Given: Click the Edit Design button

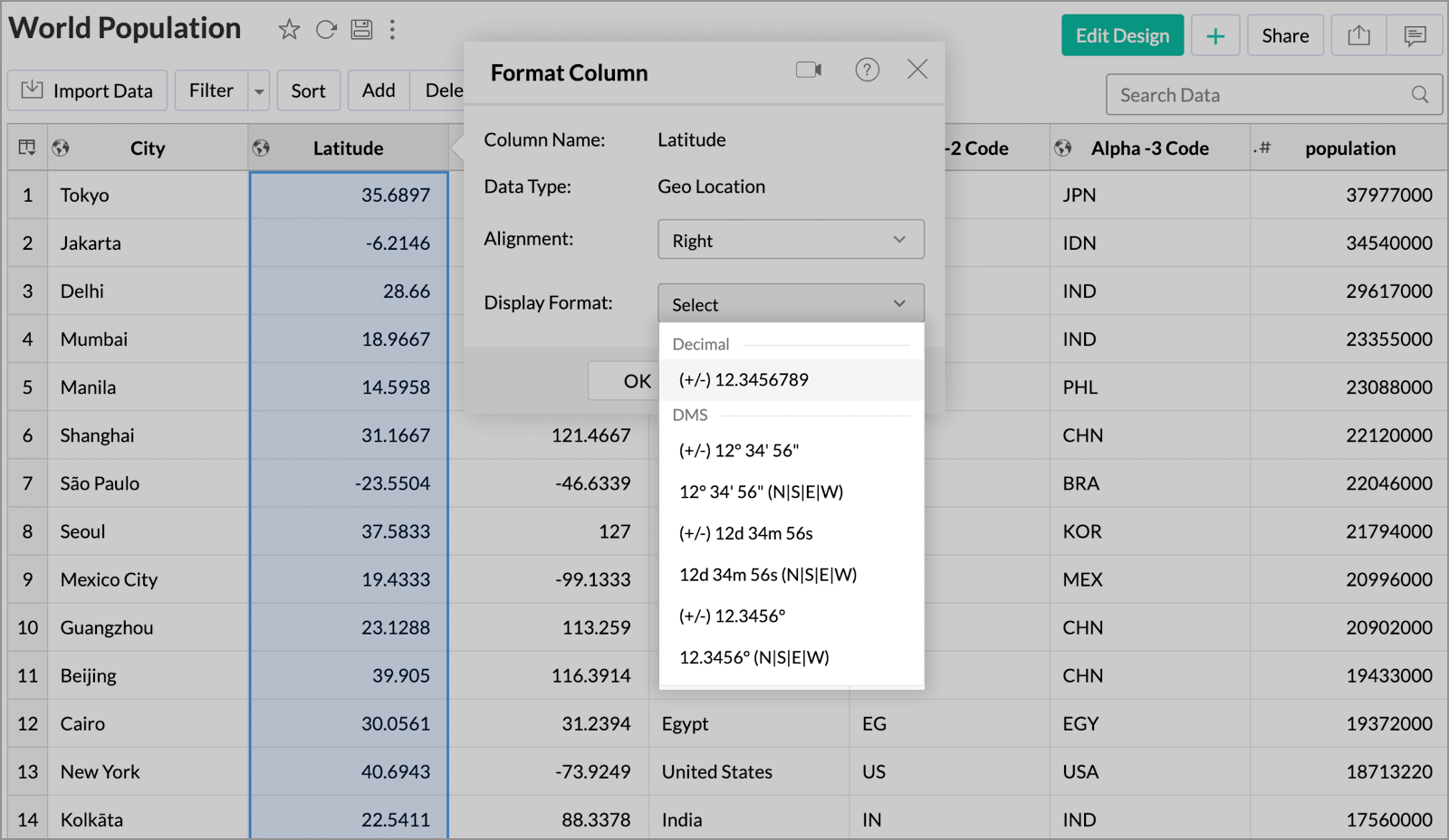Looking at the screenshot, I should [1122, 36].
